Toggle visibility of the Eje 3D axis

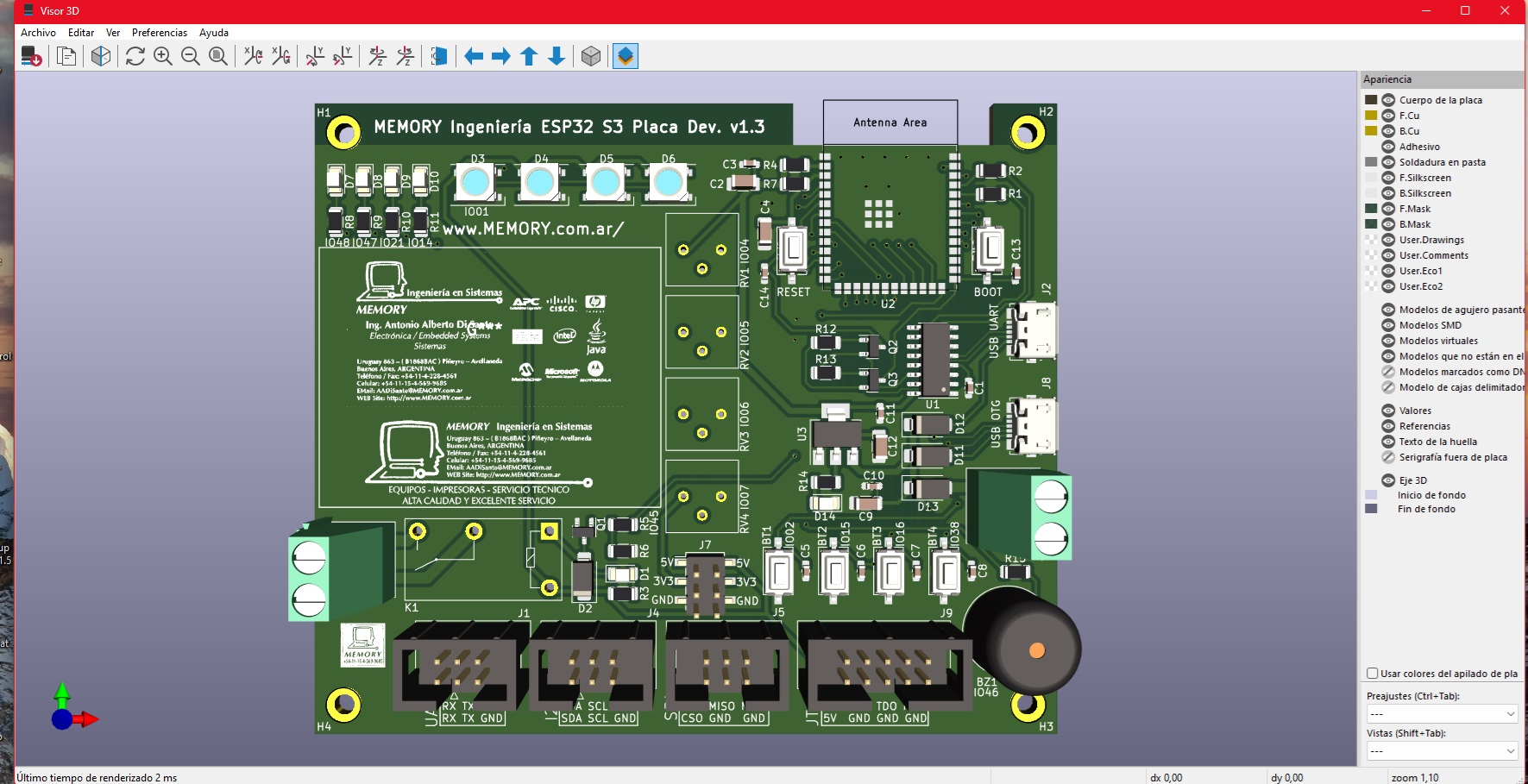[1387, 480]
